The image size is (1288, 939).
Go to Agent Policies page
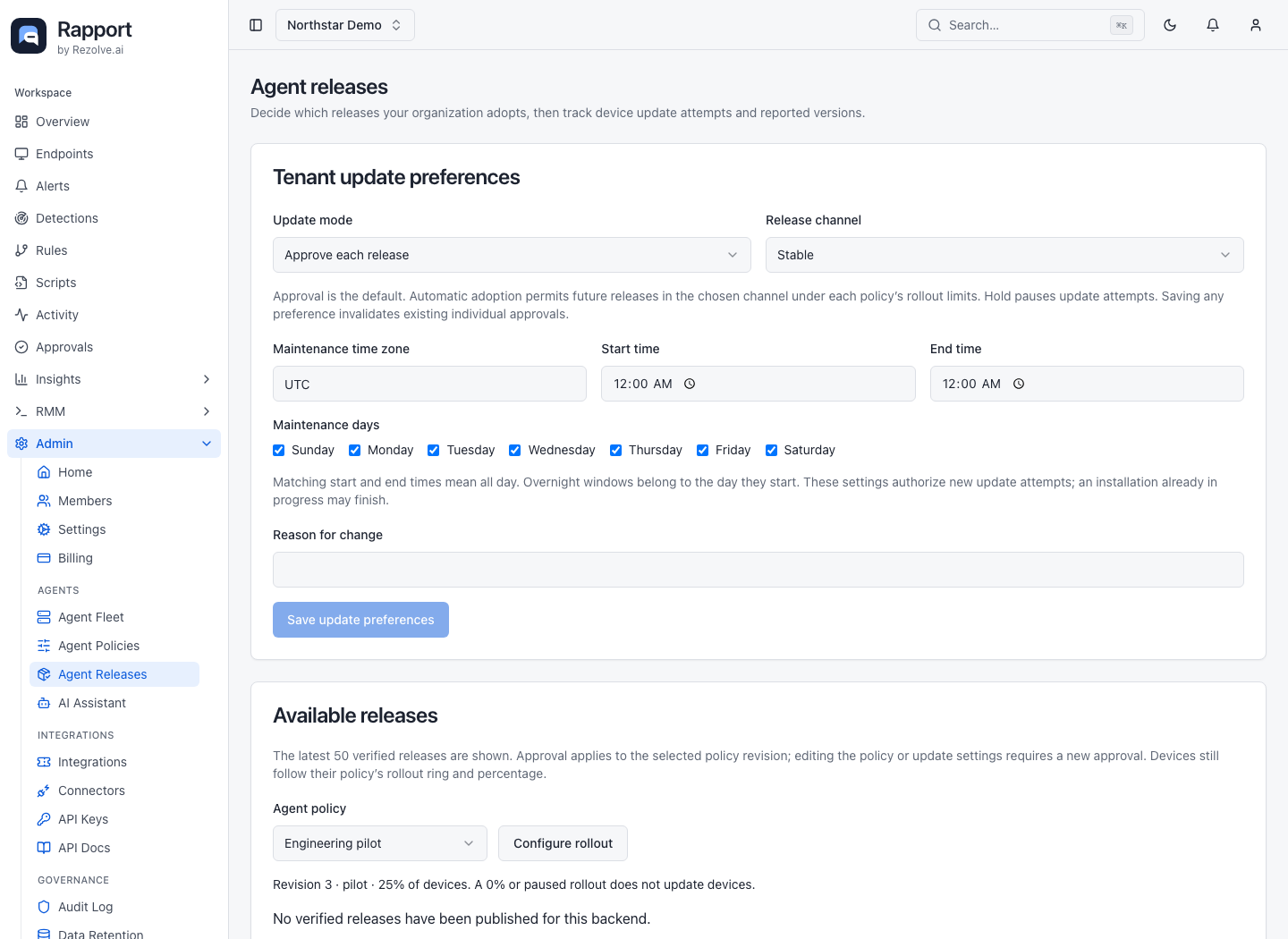tap(114, 646)
